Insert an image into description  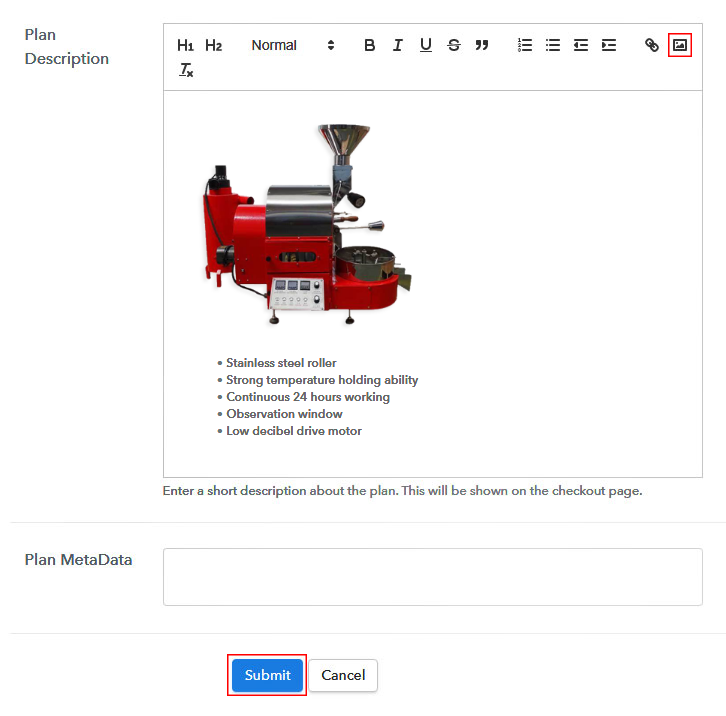click(680, 45)
